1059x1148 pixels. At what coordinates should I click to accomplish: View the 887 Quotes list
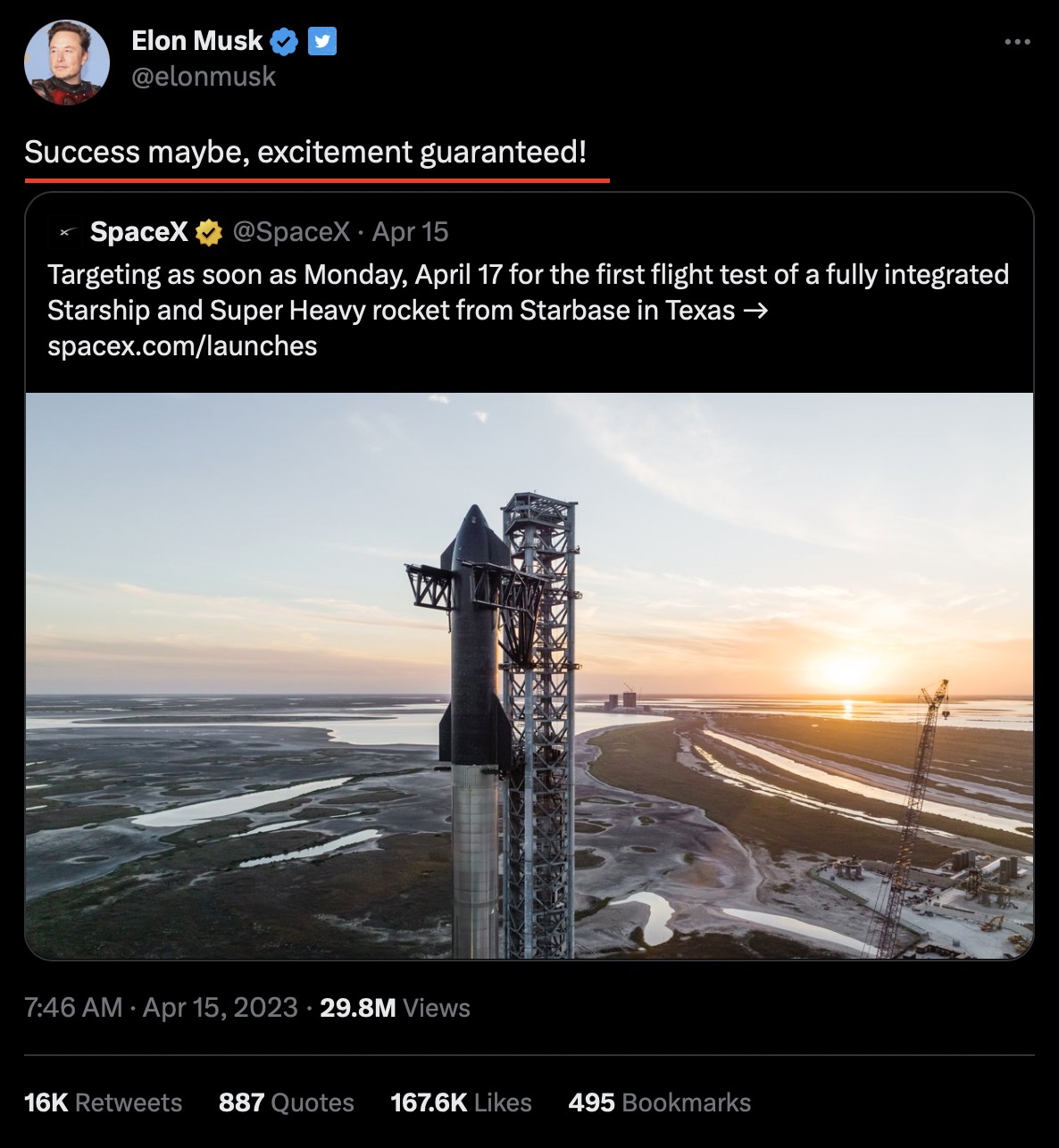(286, 1102)
